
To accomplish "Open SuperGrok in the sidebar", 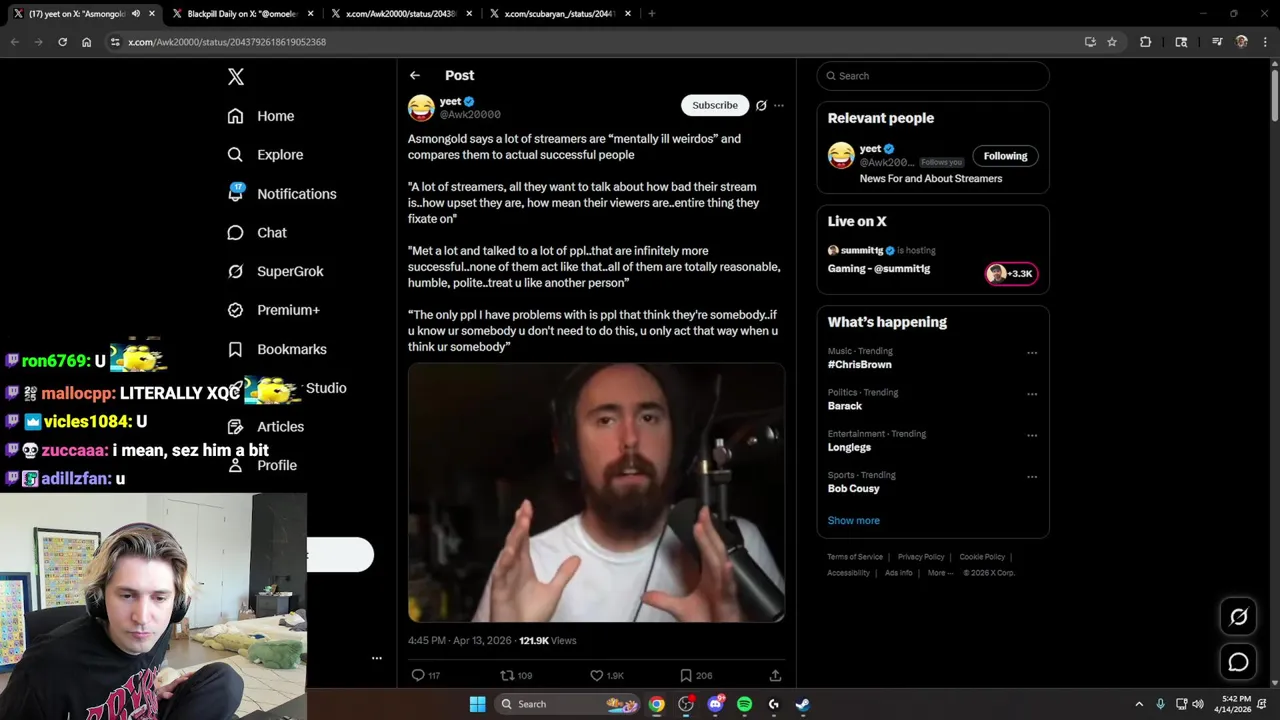I will [x=275, y=272].
